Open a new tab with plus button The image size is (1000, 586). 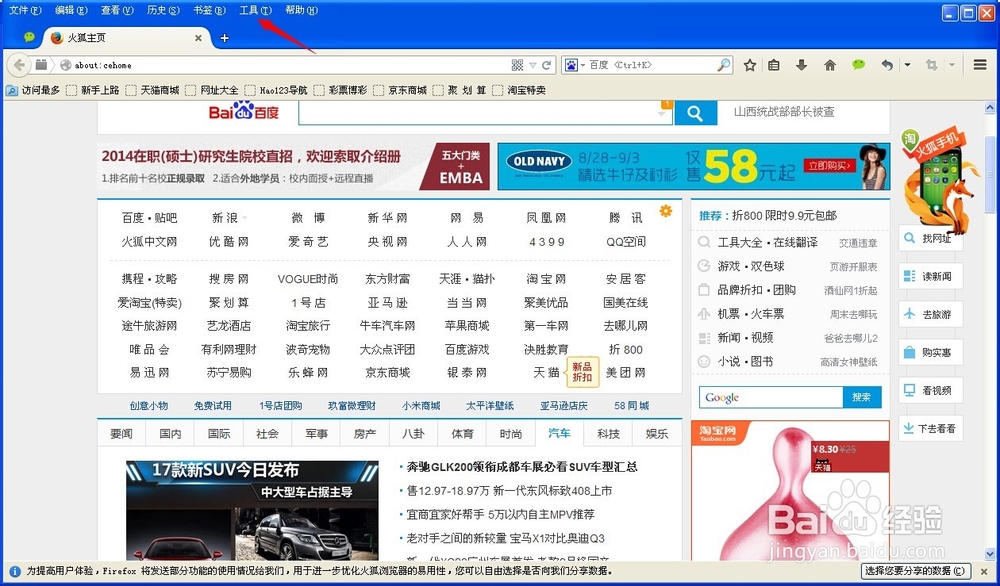pyautogui.click(x=224, y=38)
